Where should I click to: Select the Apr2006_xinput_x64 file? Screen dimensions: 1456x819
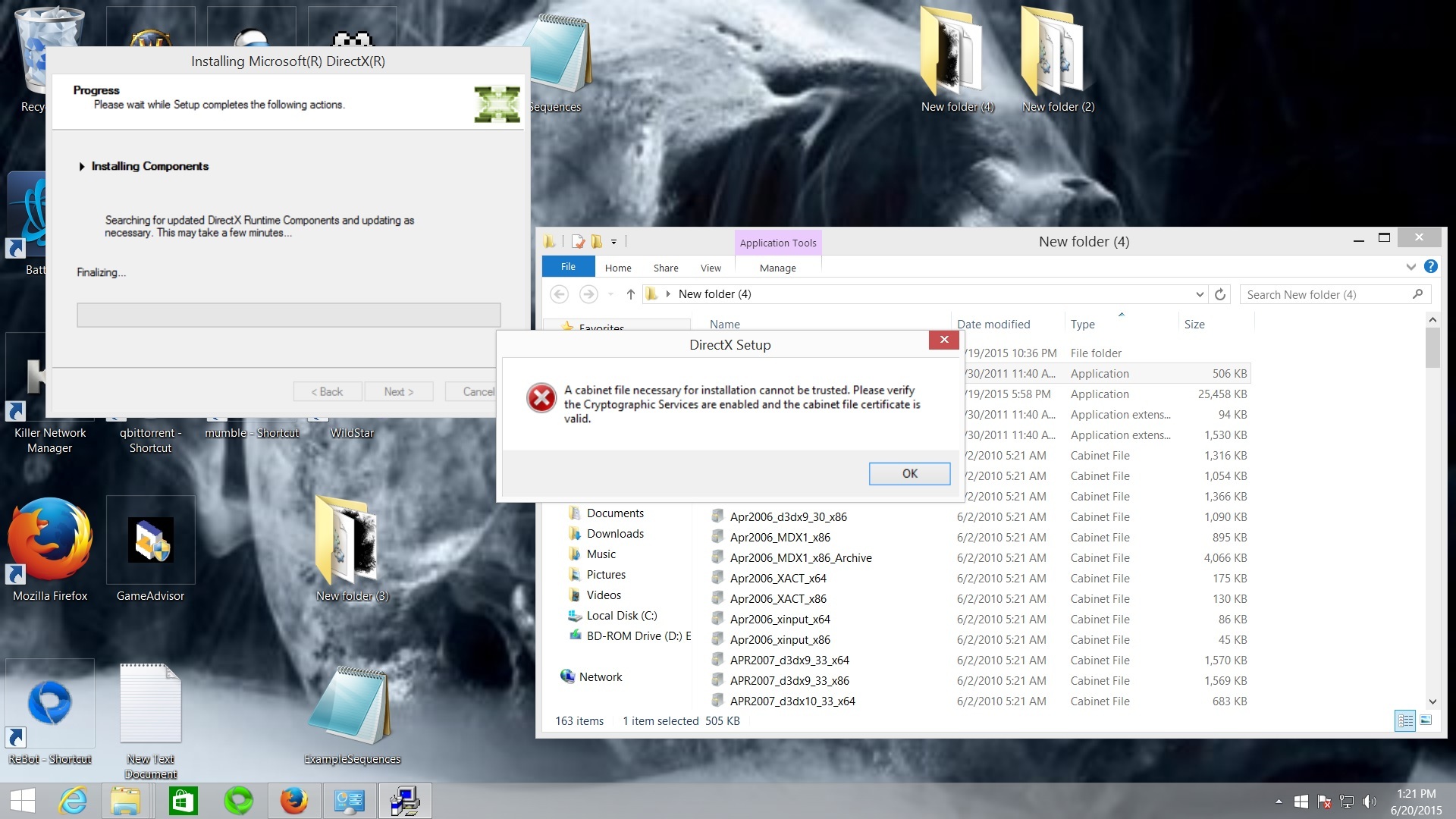[780, 620]
